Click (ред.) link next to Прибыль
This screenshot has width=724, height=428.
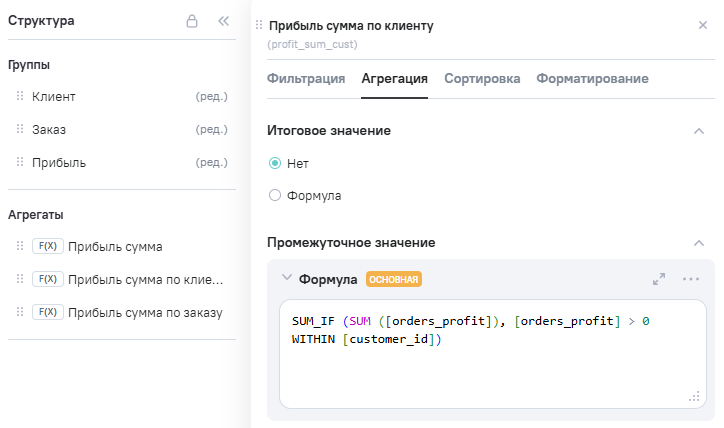pos(211,163)
